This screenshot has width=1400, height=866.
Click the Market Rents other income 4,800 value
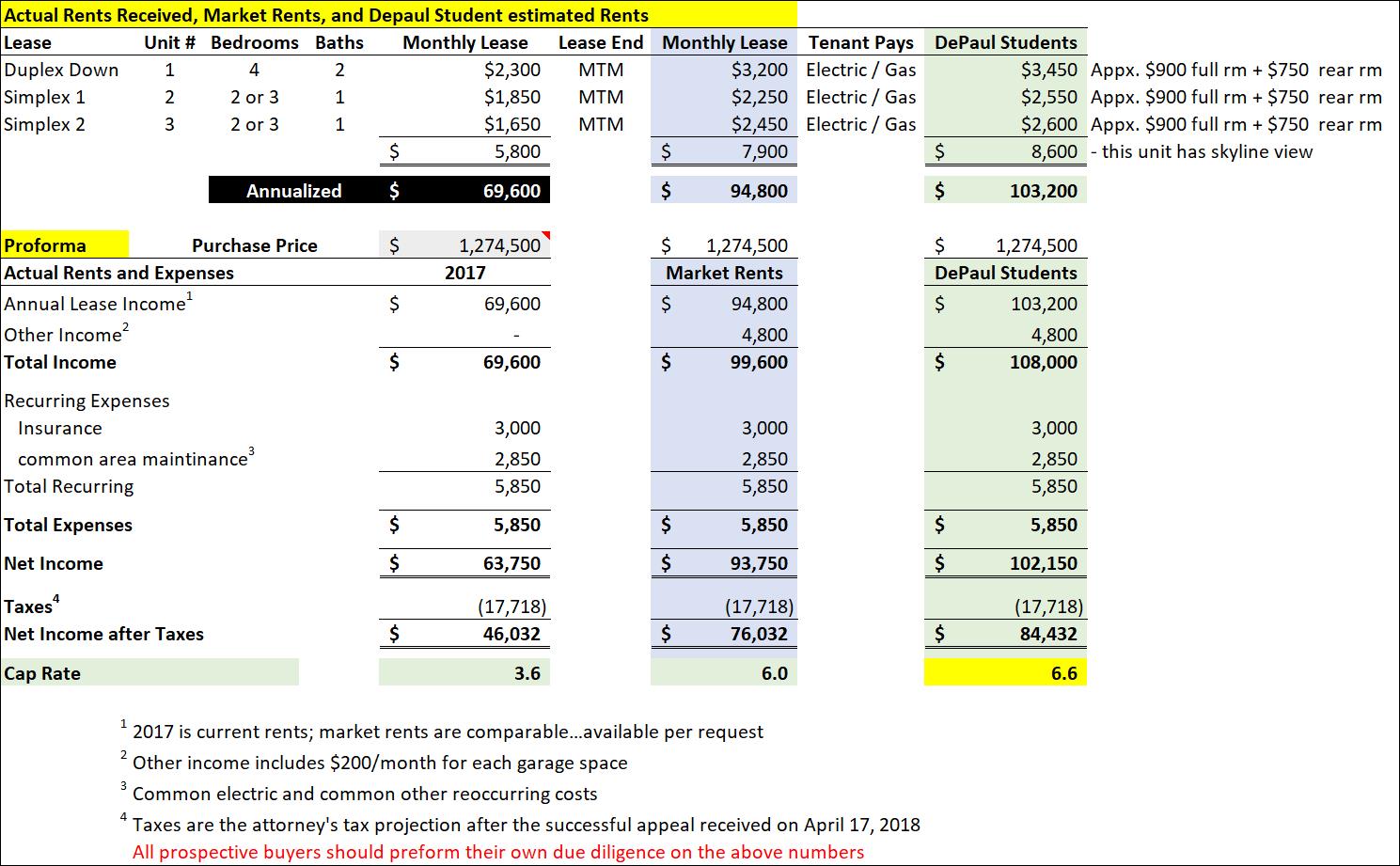[x=764, y=335]
